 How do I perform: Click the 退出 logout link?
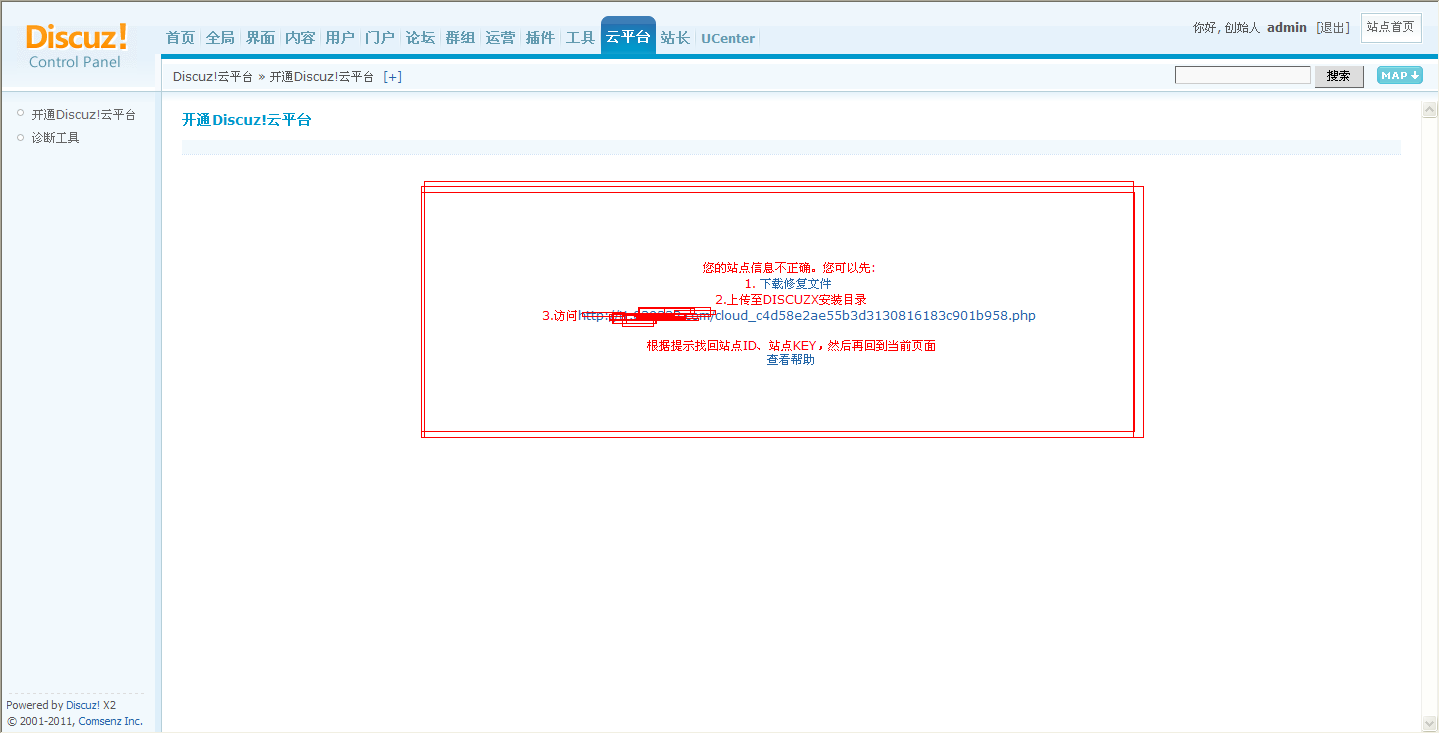click(1333, 28)
